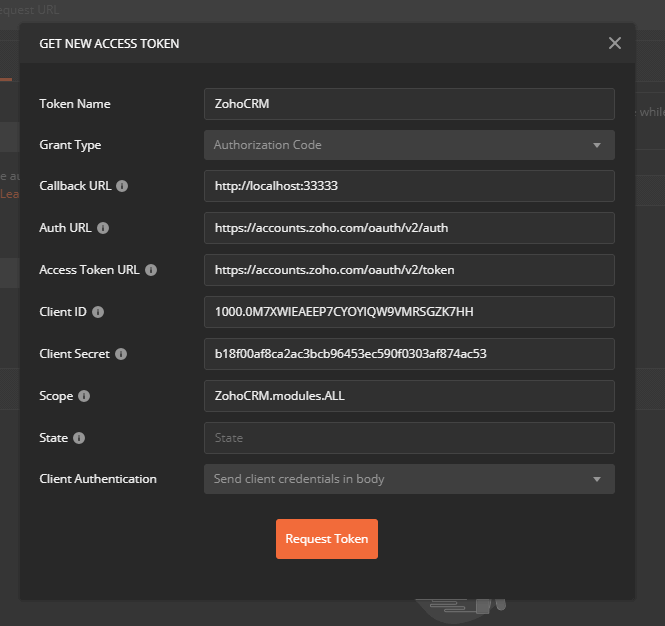Focus the Scope input field

408,396
